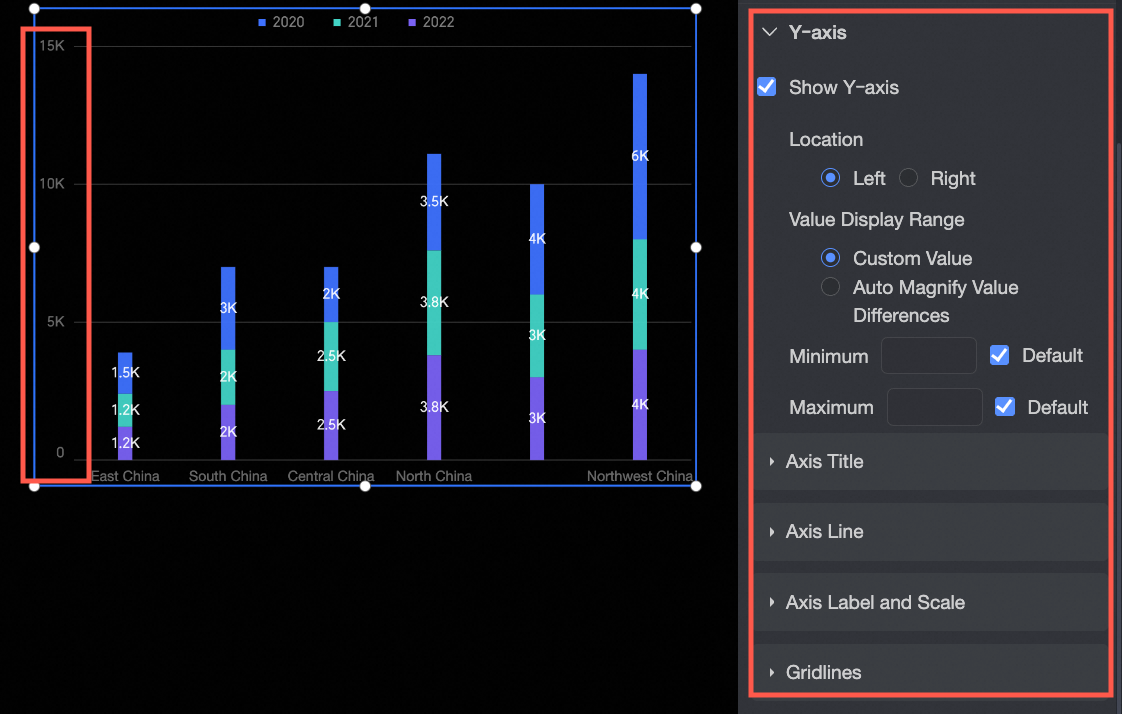Choose Custom Value display range
The height and width of the screenshot is (714, 1122).
[x=830, y=258]
